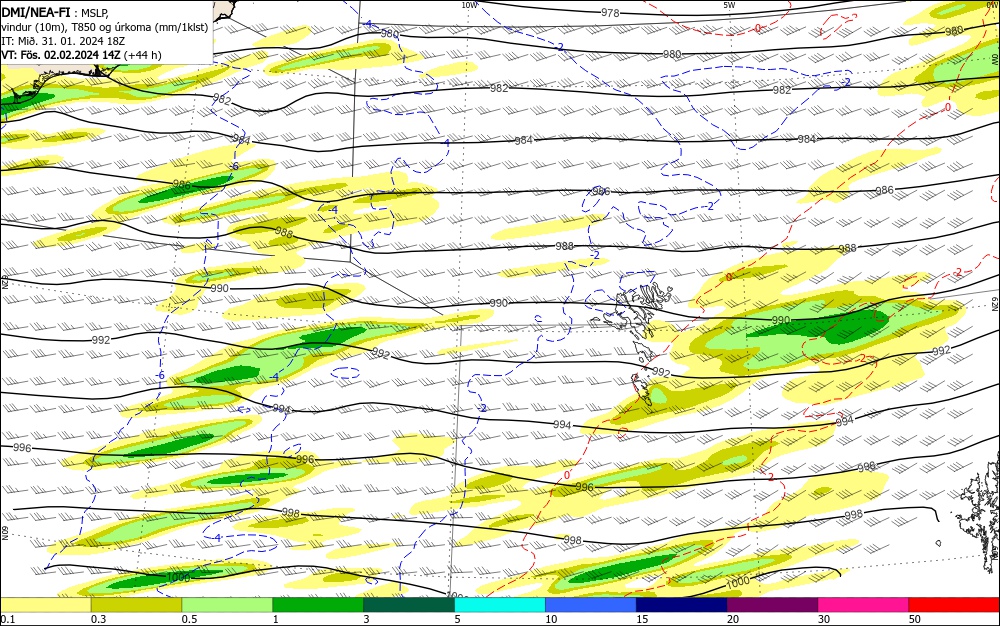Click legend value '30'
This screenshot has width=1000, height=626.
(824, 619)
